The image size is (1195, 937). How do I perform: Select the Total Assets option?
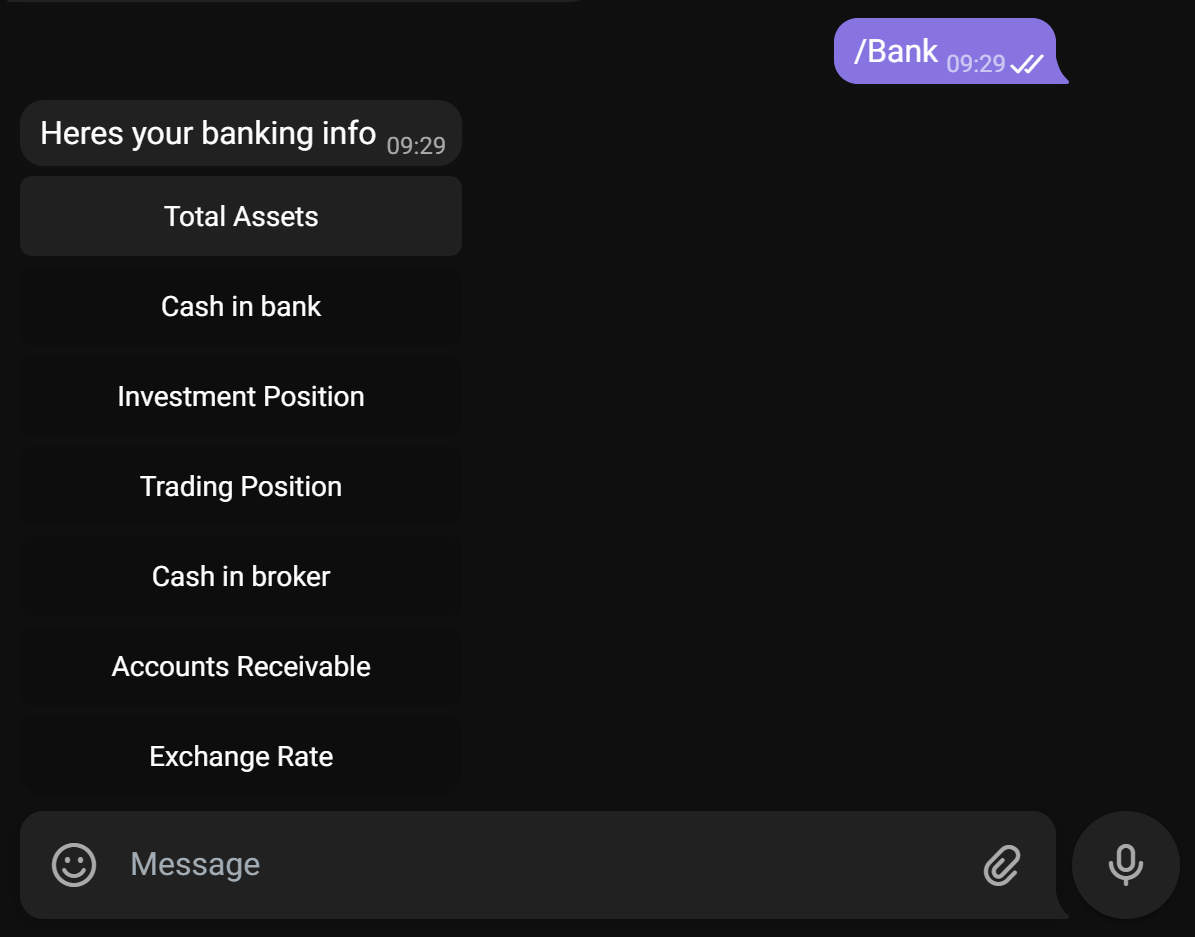240,216
